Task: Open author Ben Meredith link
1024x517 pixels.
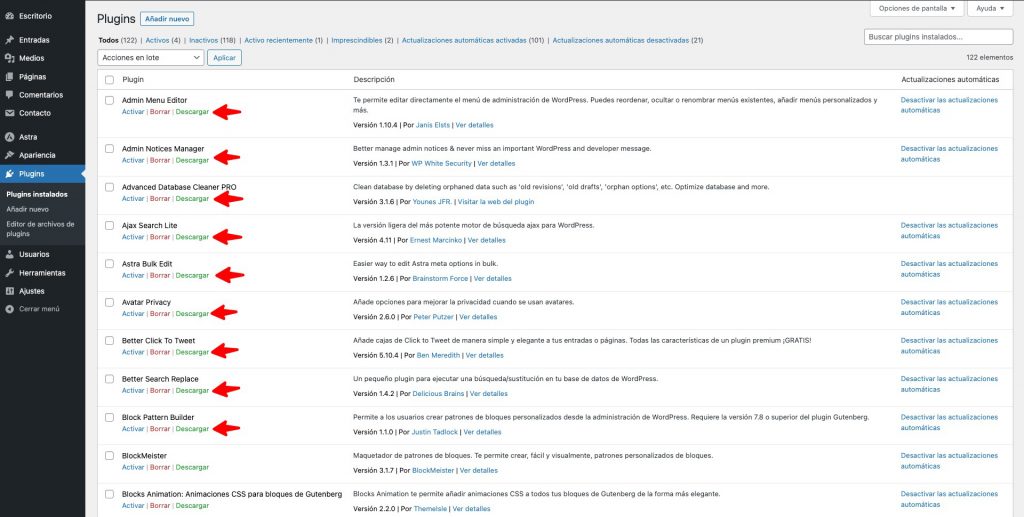Action: click(438, 356)
